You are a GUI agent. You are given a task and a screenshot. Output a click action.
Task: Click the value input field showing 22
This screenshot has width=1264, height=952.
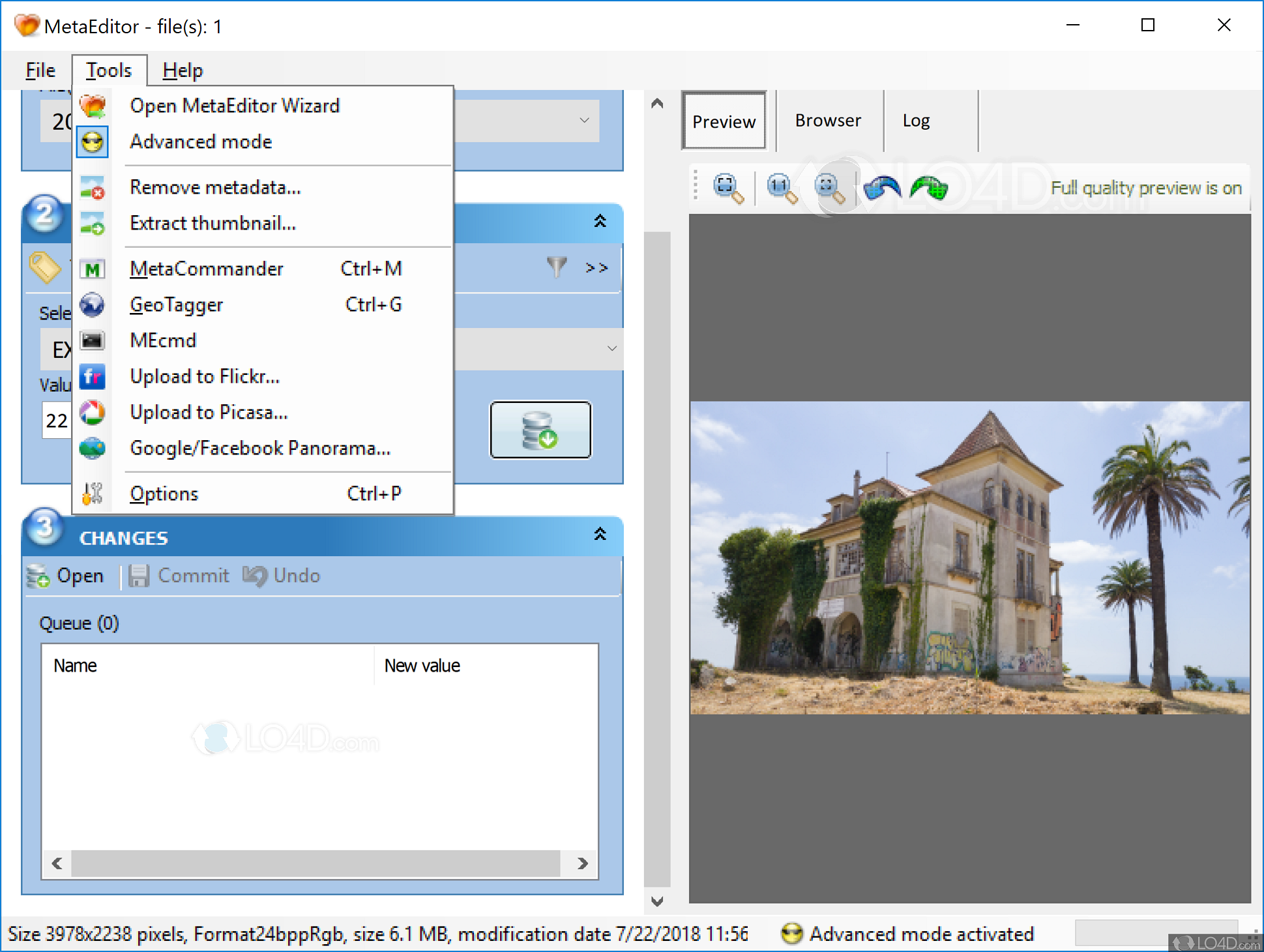coord(57,421)
